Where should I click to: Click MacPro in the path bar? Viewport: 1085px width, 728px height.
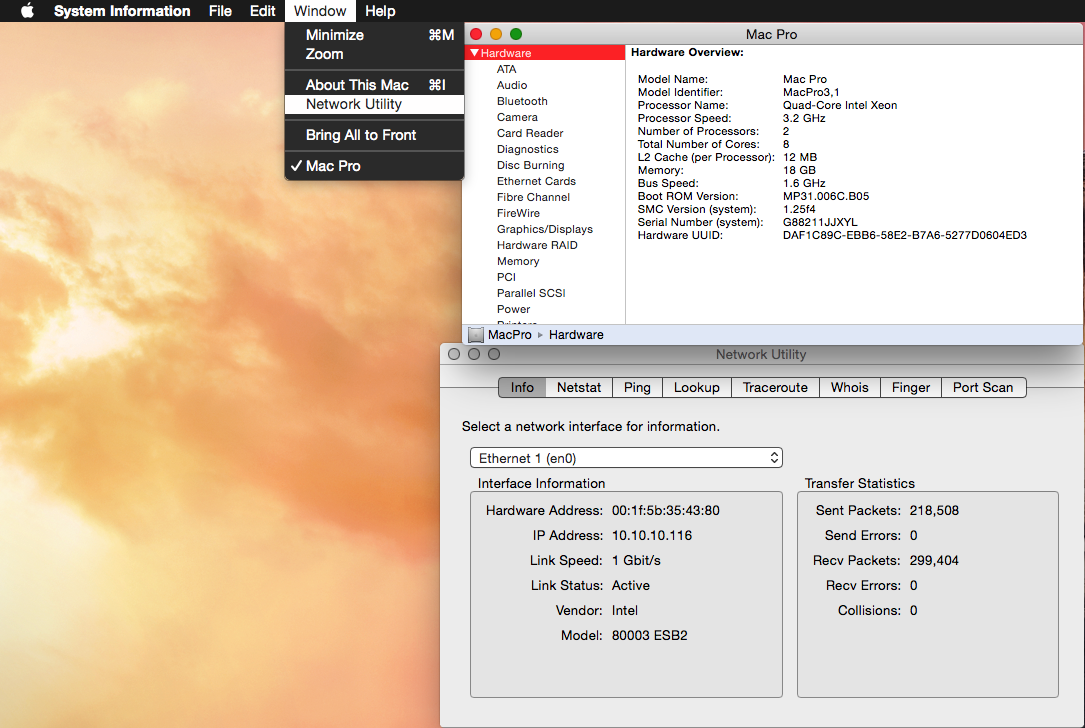coord(510,335)
